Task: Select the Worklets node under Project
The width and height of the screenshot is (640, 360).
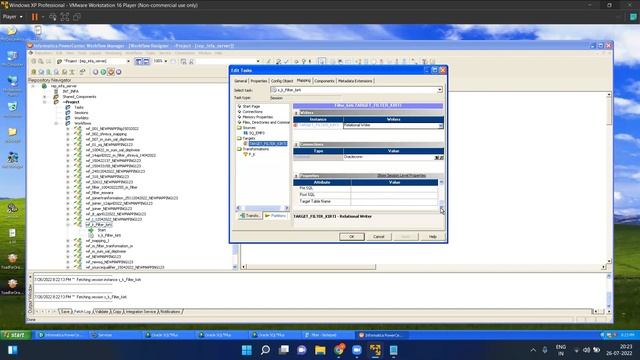Action: click(x=81, y=118)
